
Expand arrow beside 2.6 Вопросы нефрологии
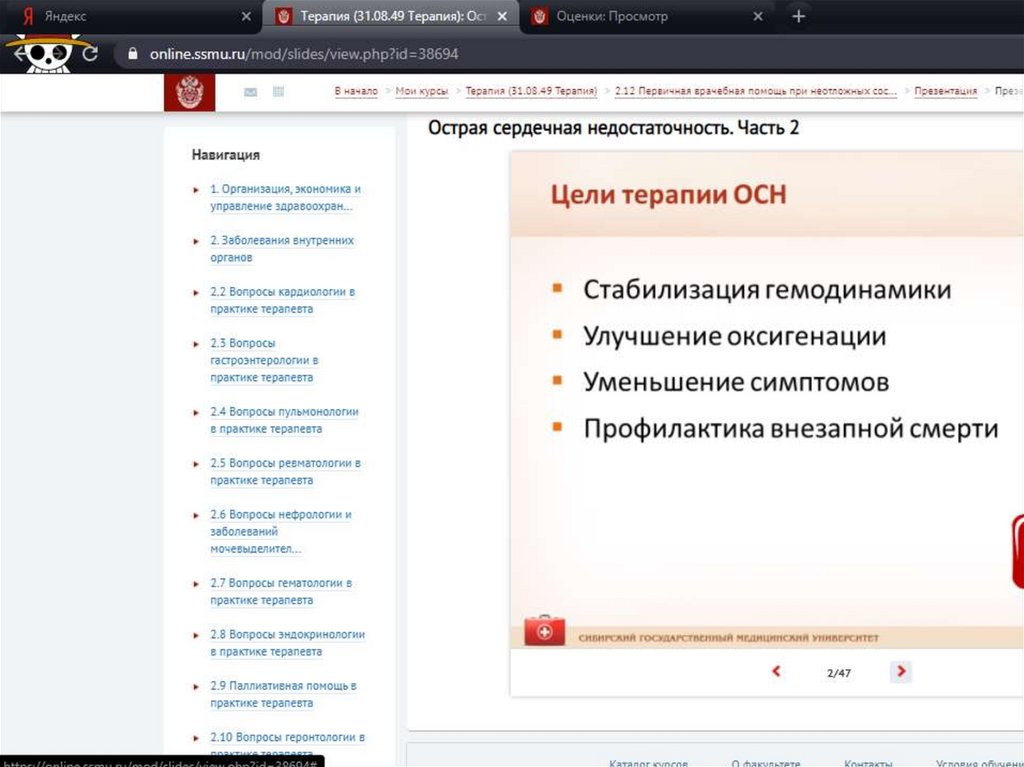point(196,515)
